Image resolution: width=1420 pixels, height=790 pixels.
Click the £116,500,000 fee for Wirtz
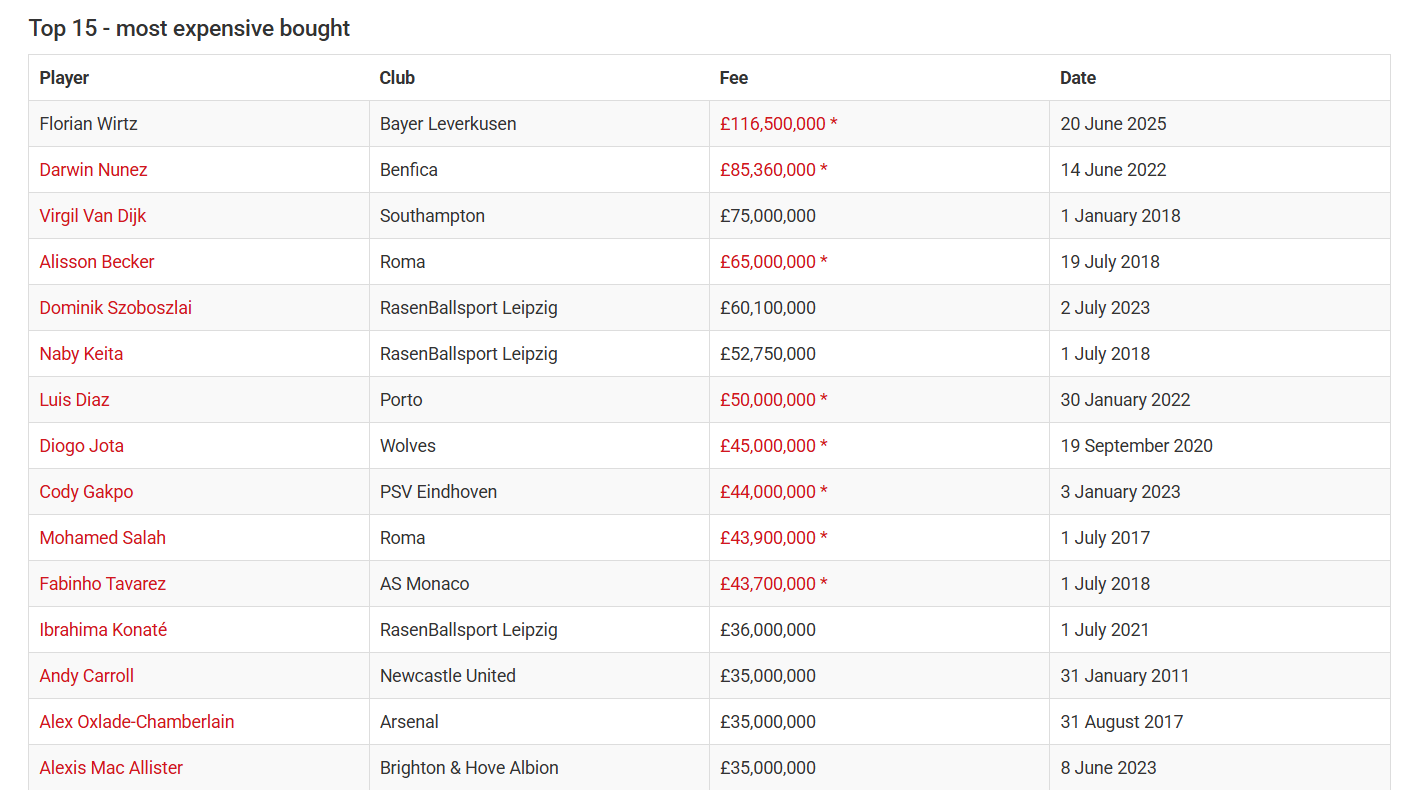[779, 124]
